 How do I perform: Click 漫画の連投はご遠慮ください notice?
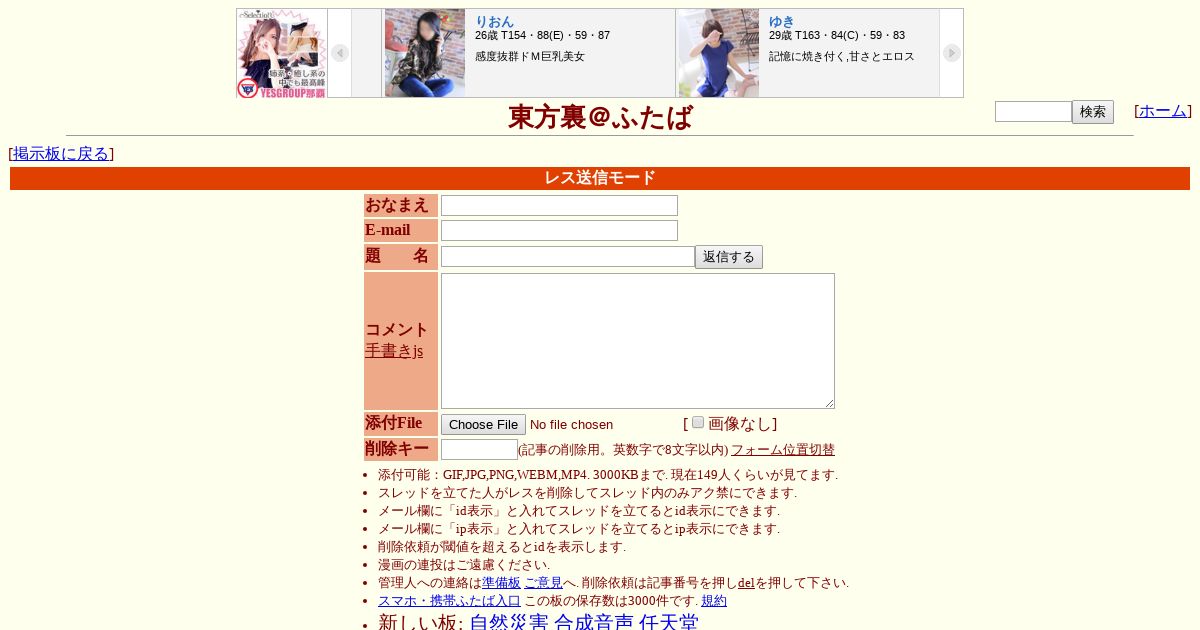tap(463, 565)
